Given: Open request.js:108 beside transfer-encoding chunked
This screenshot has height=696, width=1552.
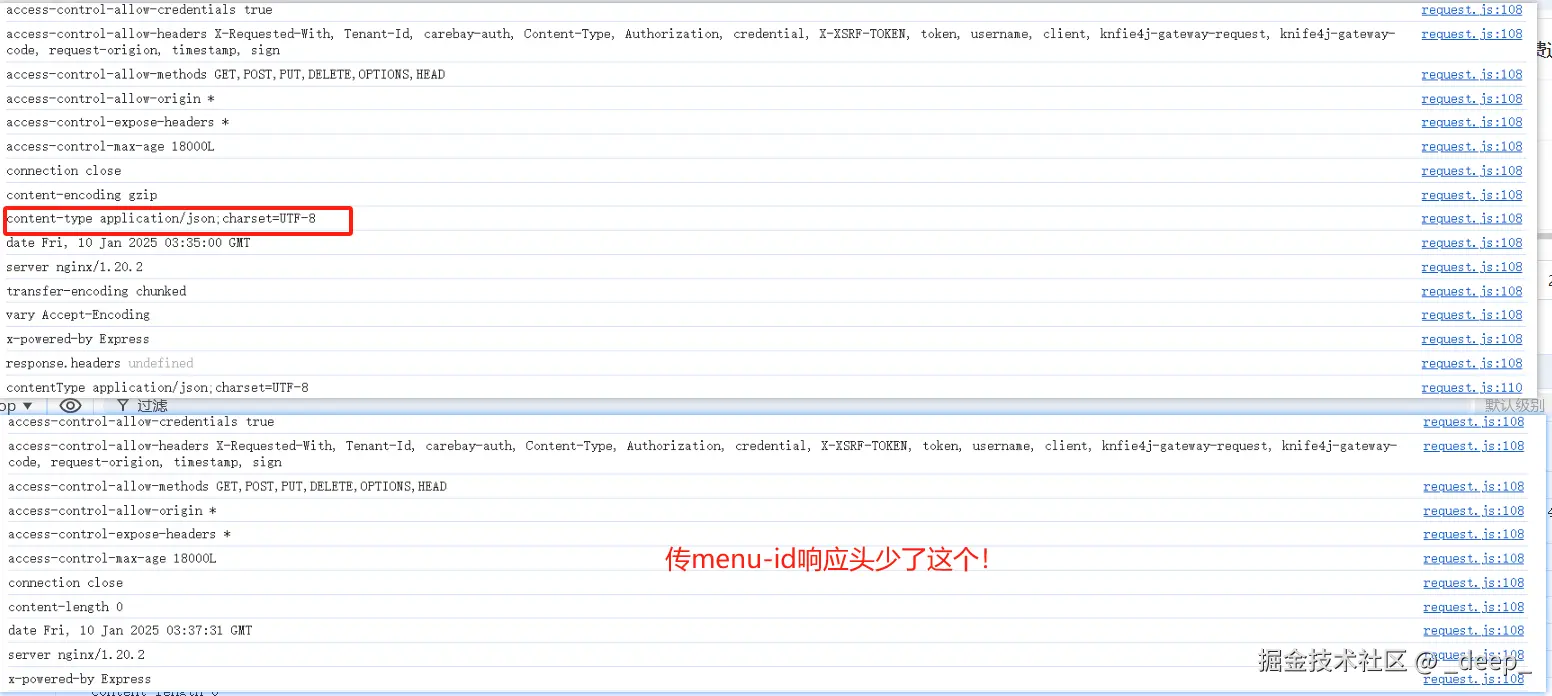Looking at the screenshot, I should (1472, 290).
